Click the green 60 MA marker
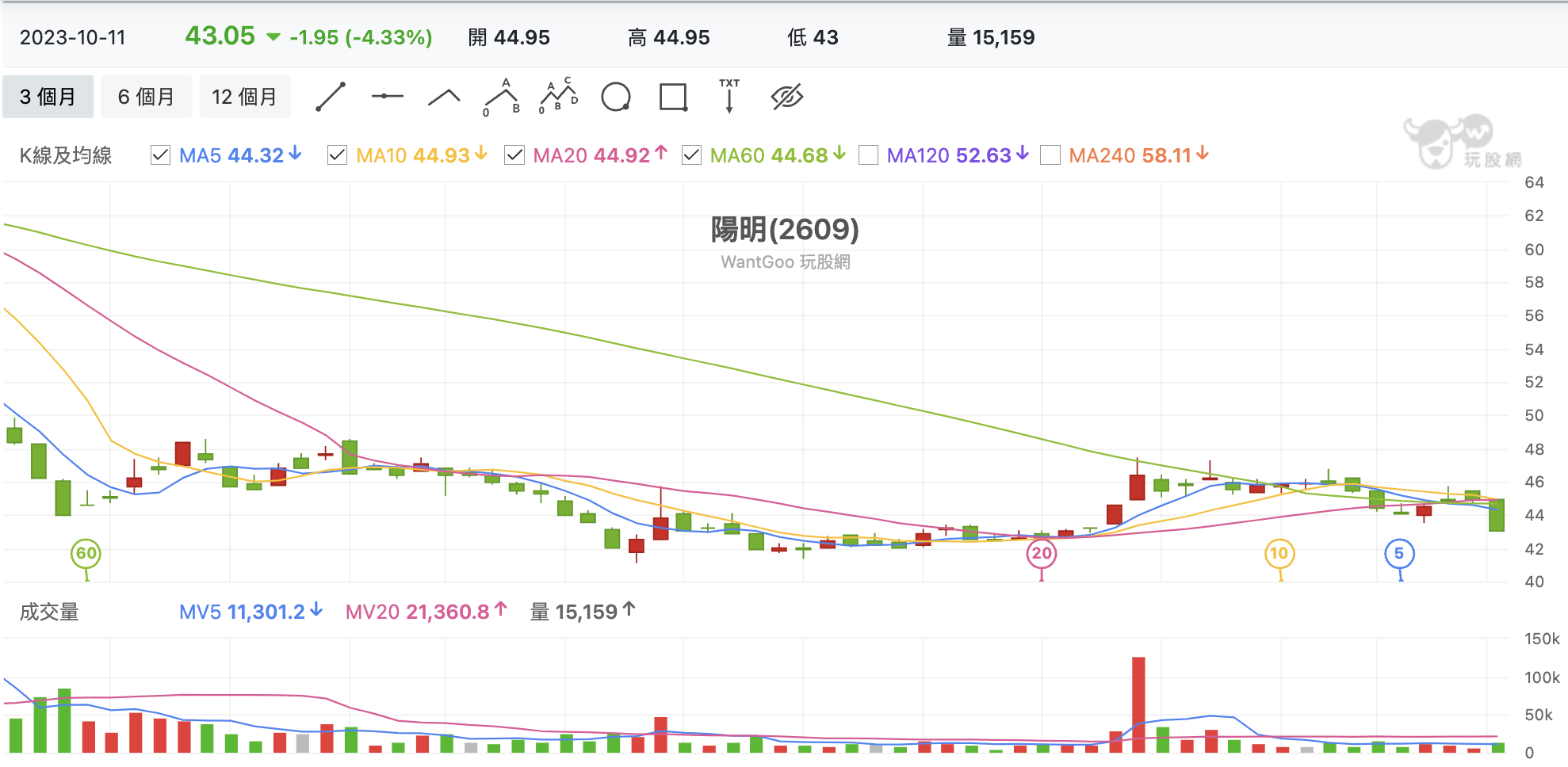 (86, 554)
